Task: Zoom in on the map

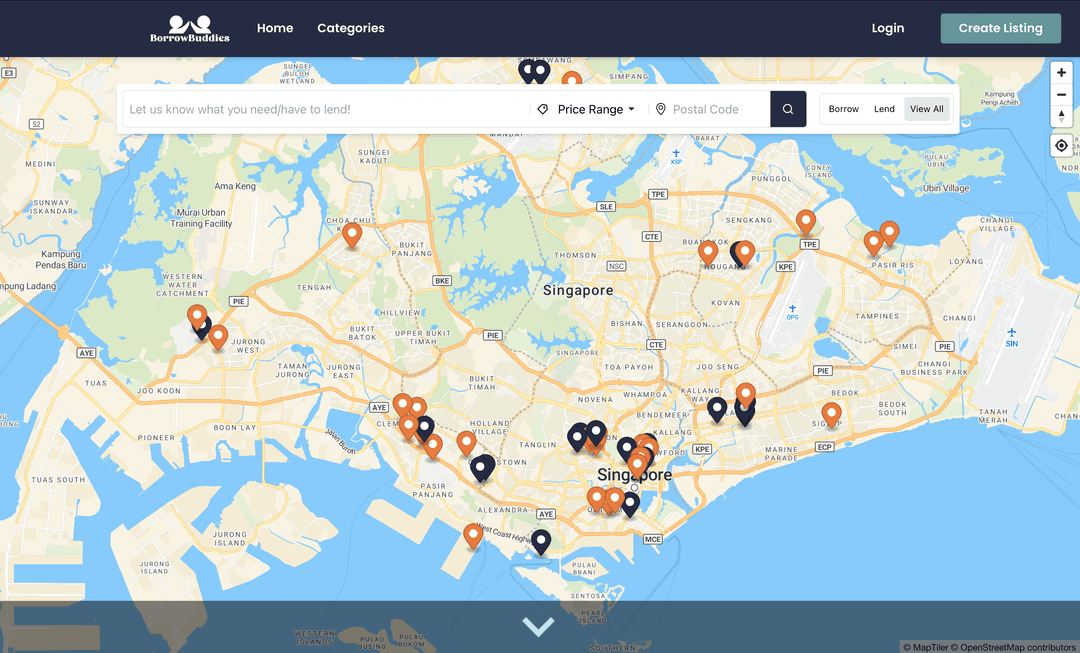Action: pyautogui.click(x=1061, y=72)
